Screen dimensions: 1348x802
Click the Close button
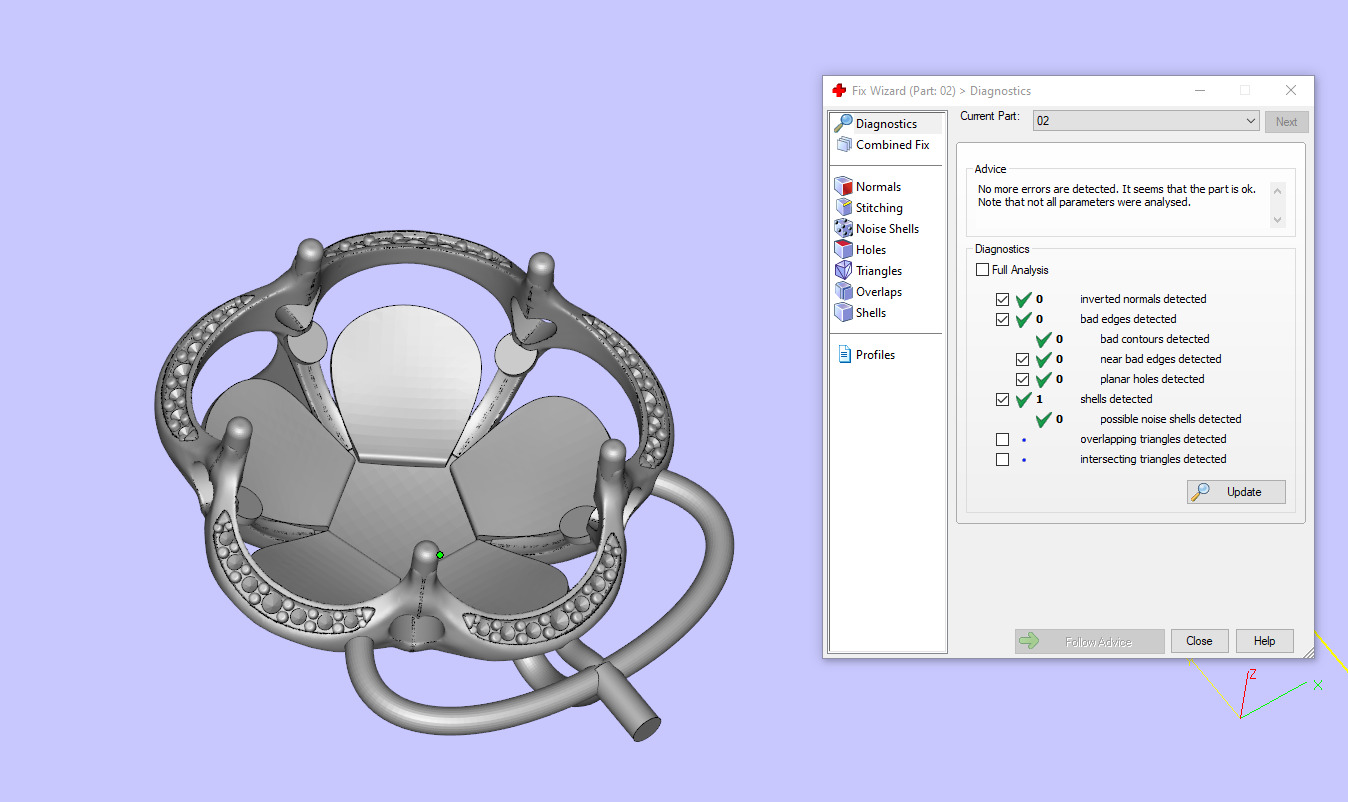(1199, 641)
